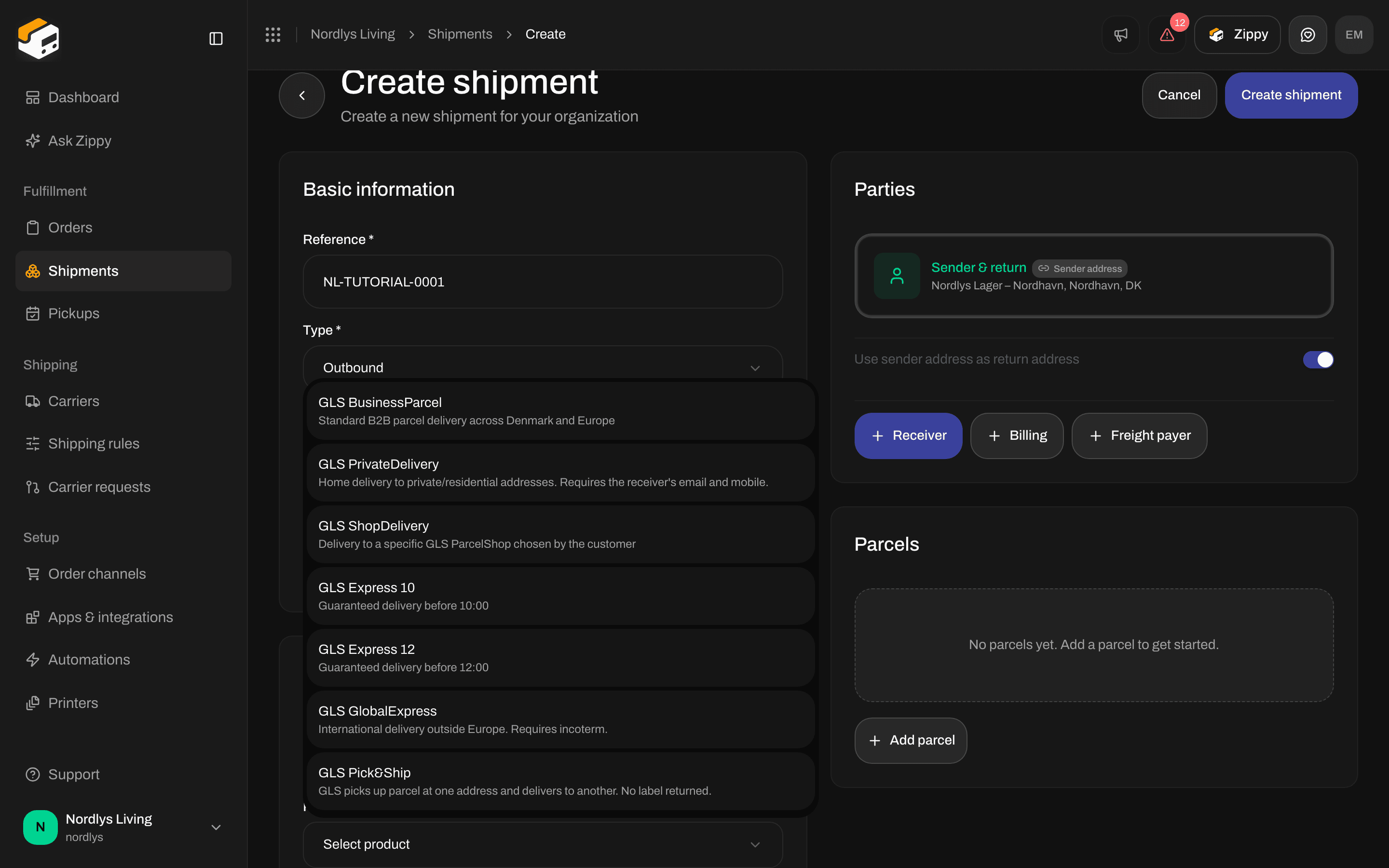1389x868 pixels.
Task: Select GLS GlobalExpress option
Action: 561,720
